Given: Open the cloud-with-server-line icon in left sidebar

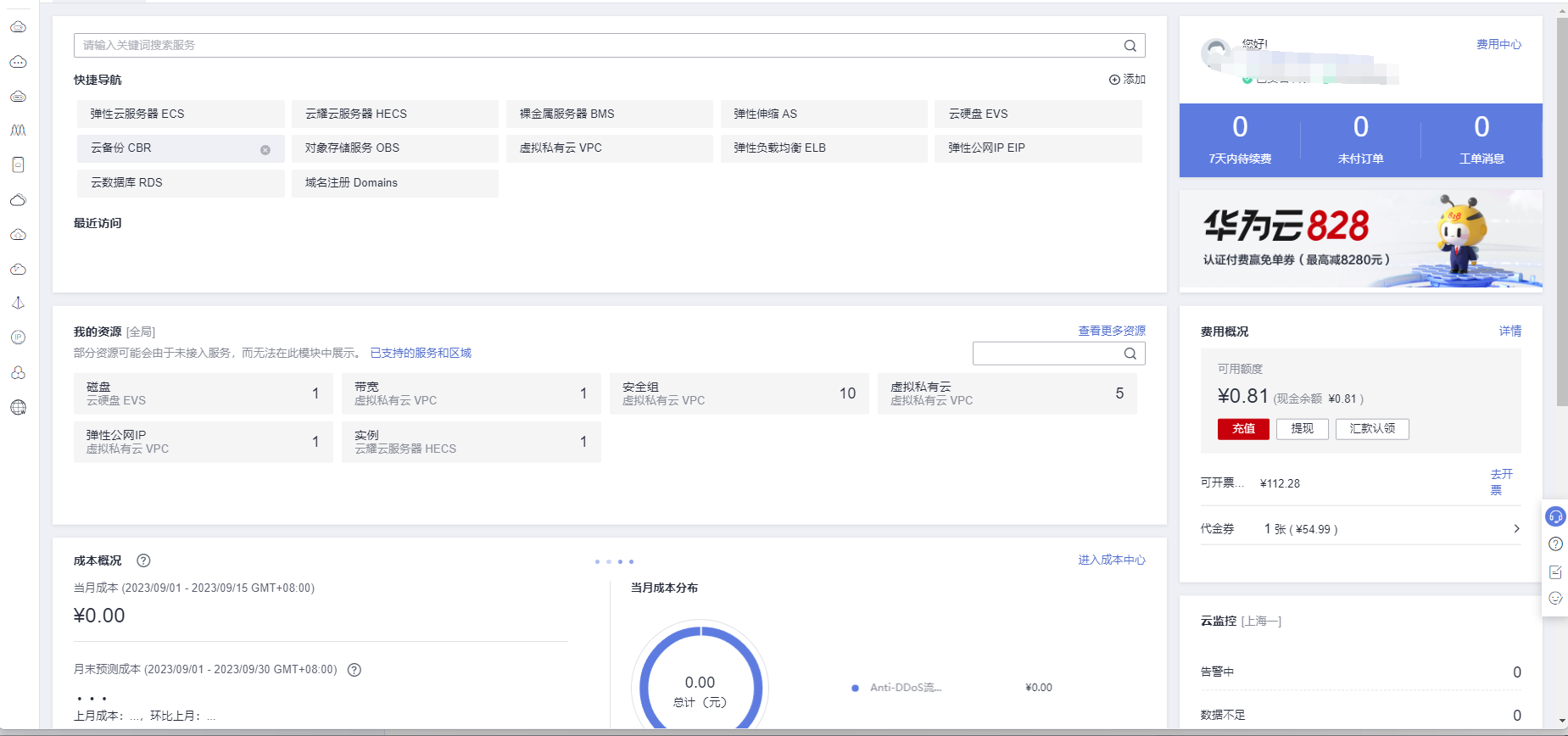Looking at the screenshot, I should [x=18, y=27].
